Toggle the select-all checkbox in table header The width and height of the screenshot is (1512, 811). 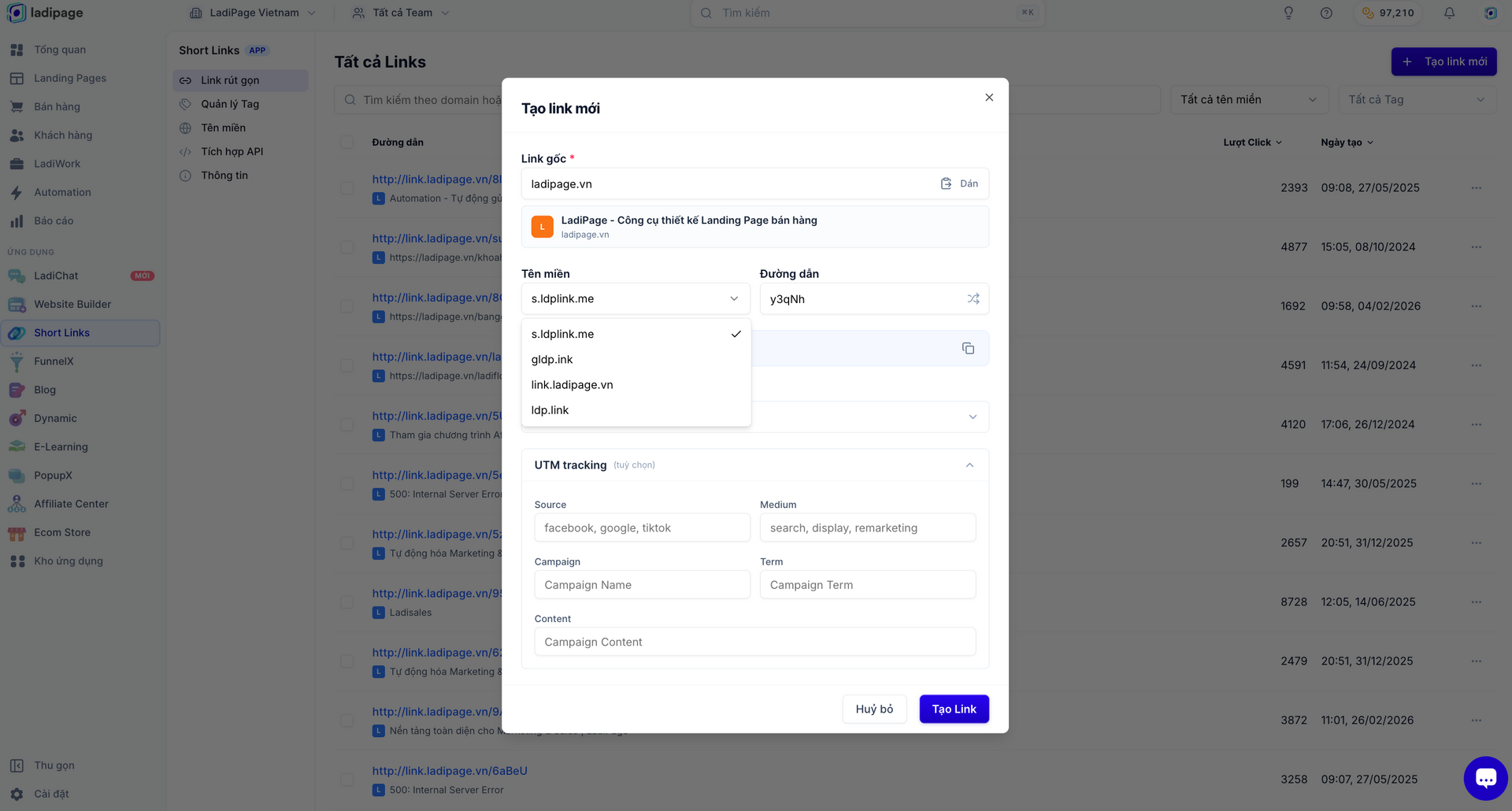(x=346, y=143)
